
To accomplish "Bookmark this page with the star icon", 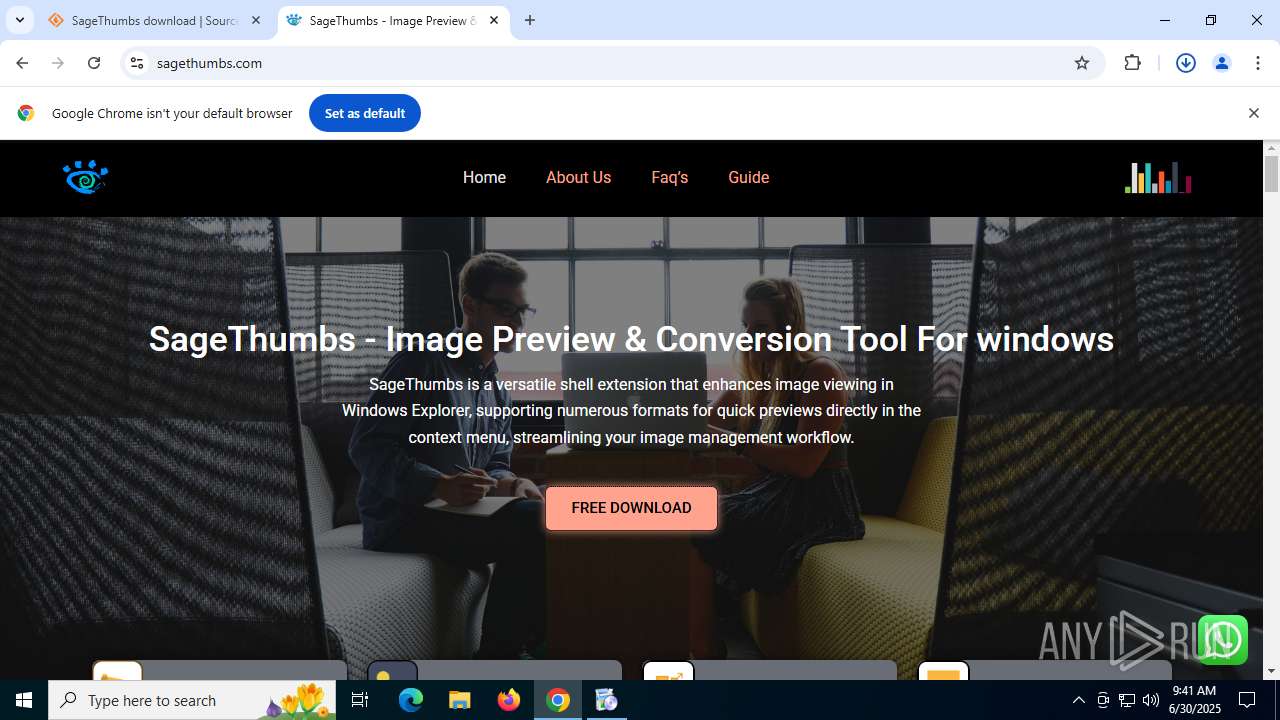I will pos(1082,63).
